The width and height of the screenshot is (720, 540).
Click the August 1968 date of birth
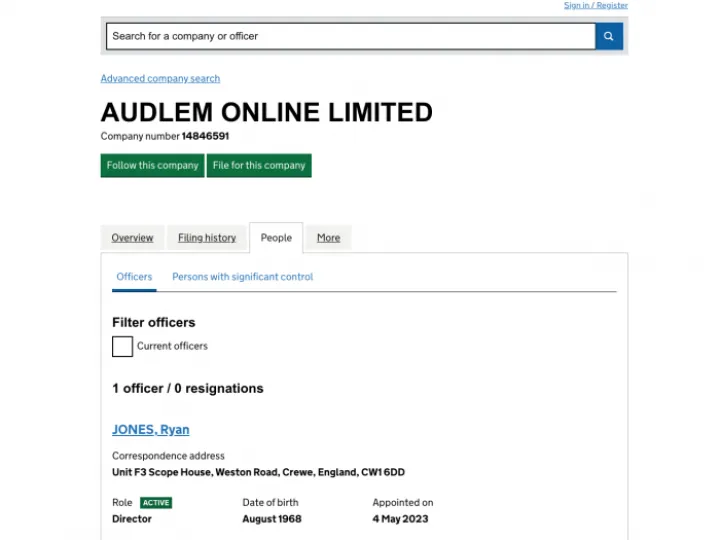click(x=271, y=519)
